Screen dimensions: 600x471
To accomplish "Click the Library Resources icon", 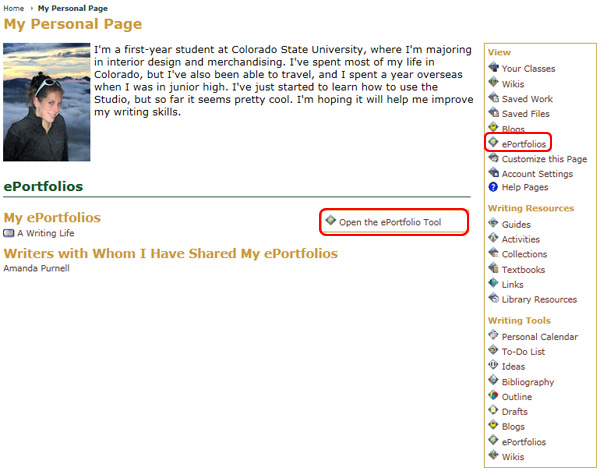I will (494, 298).
